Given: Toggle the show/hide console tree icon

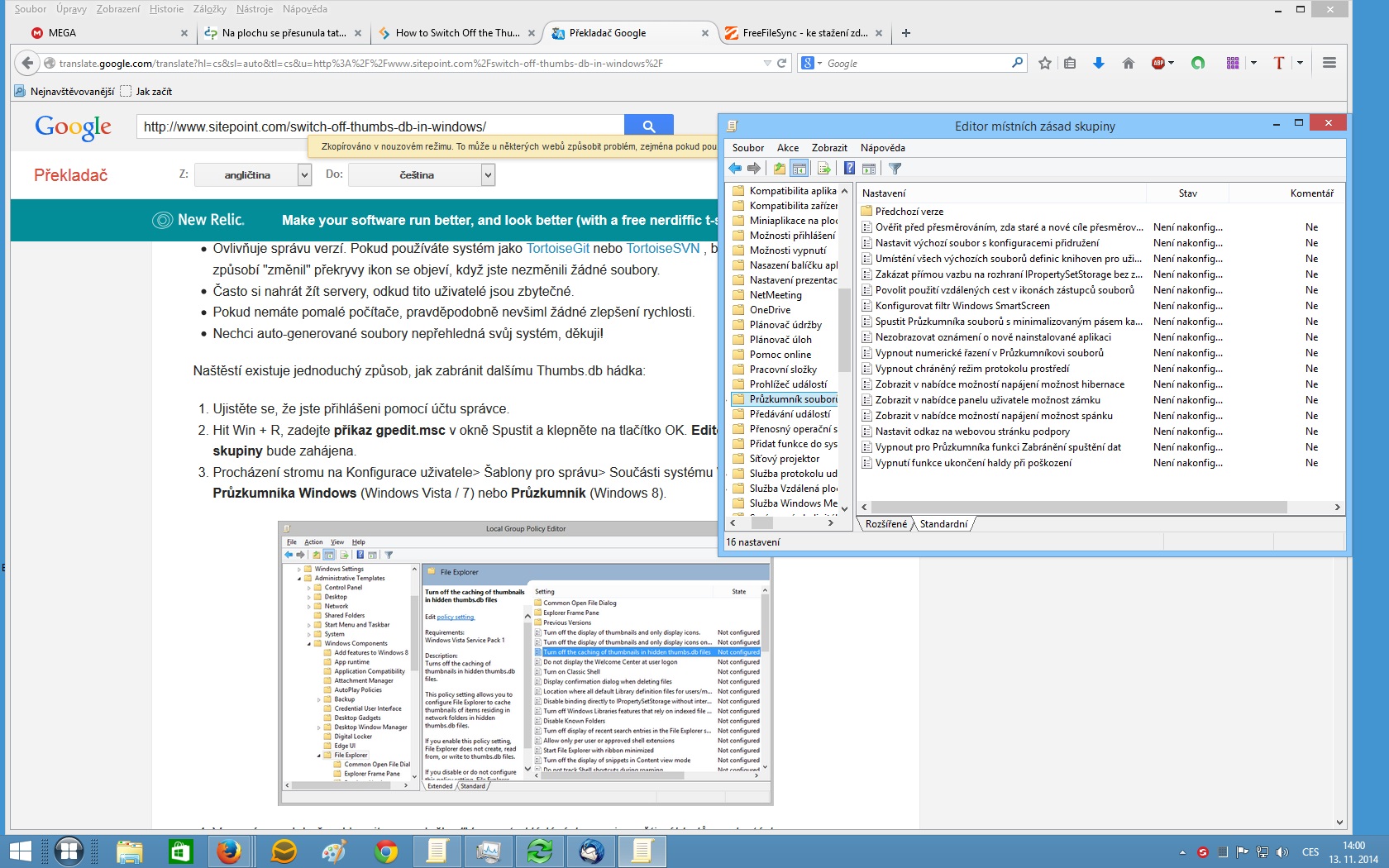Looking at the screenshot, I should tap(800, 169).
